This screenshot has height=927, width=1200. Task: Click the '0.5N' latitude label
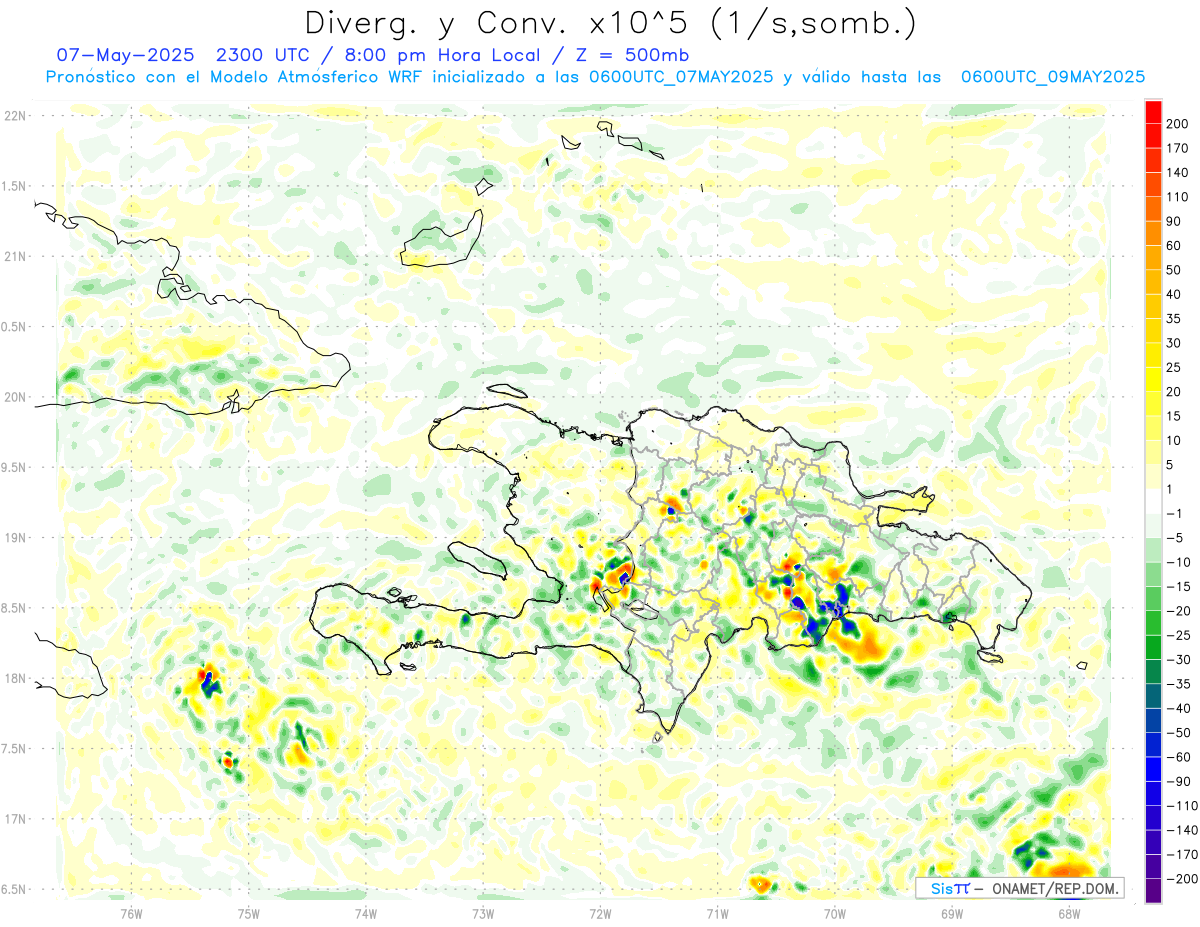(14, 327)
